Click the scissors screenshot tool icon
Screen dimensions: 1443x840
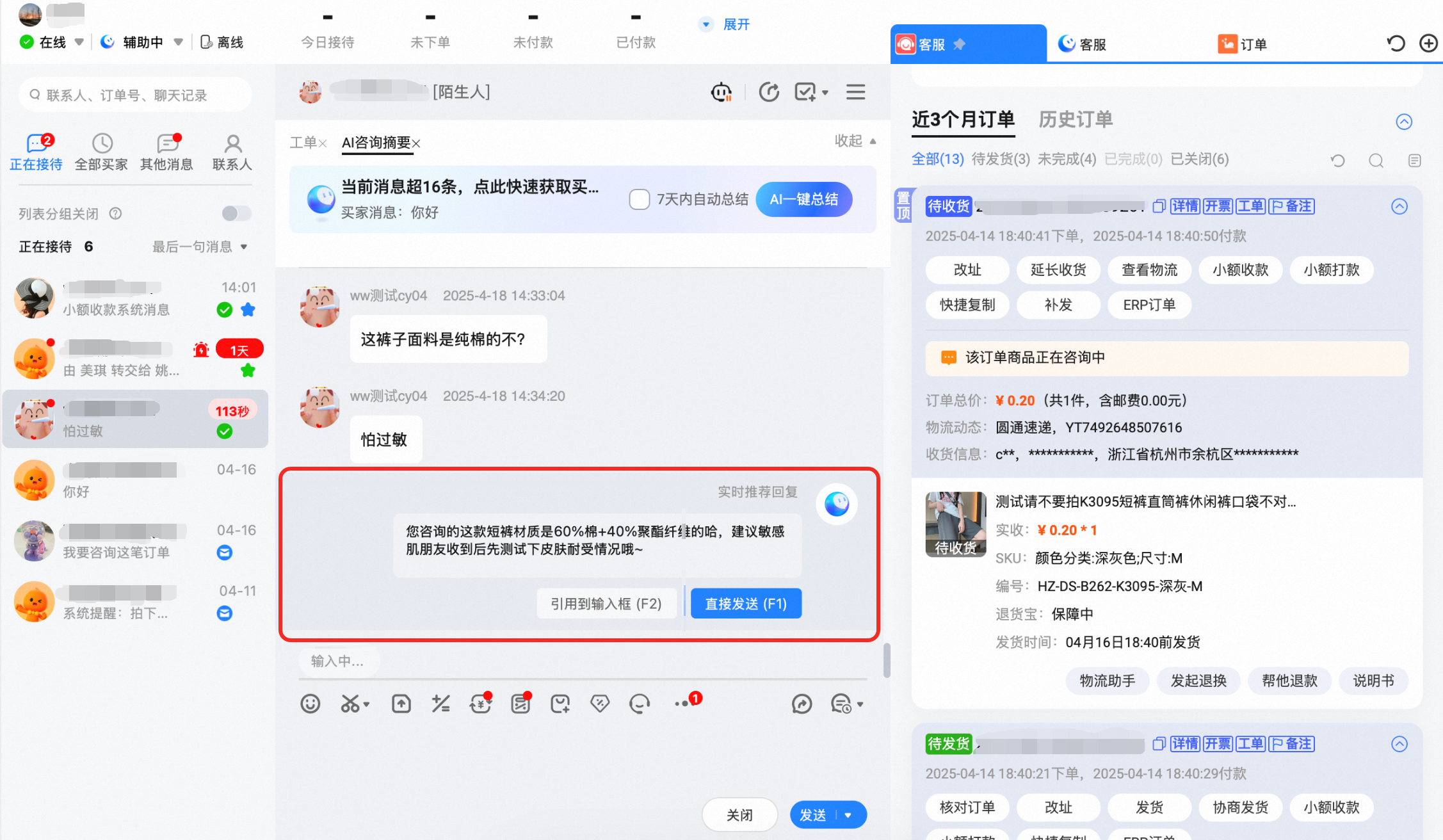[351, 704]
